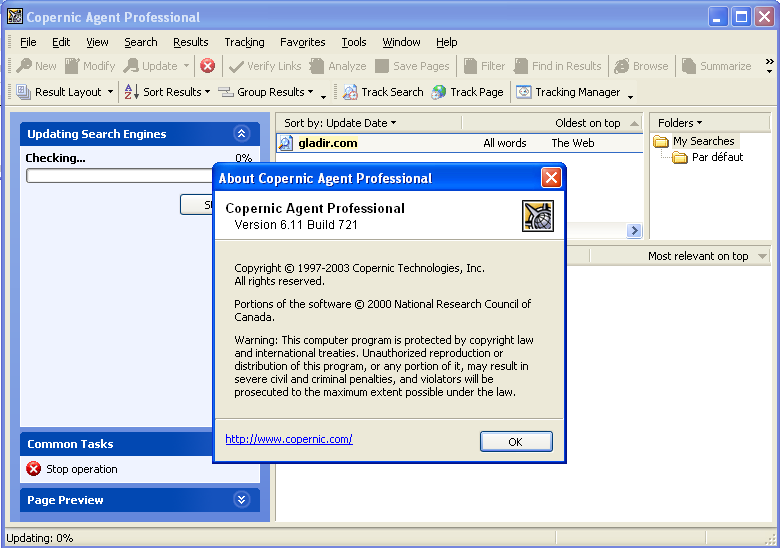Click the Checking progress bar
Image resolution: width=780 pixels, height=548 pixels.
119,176
